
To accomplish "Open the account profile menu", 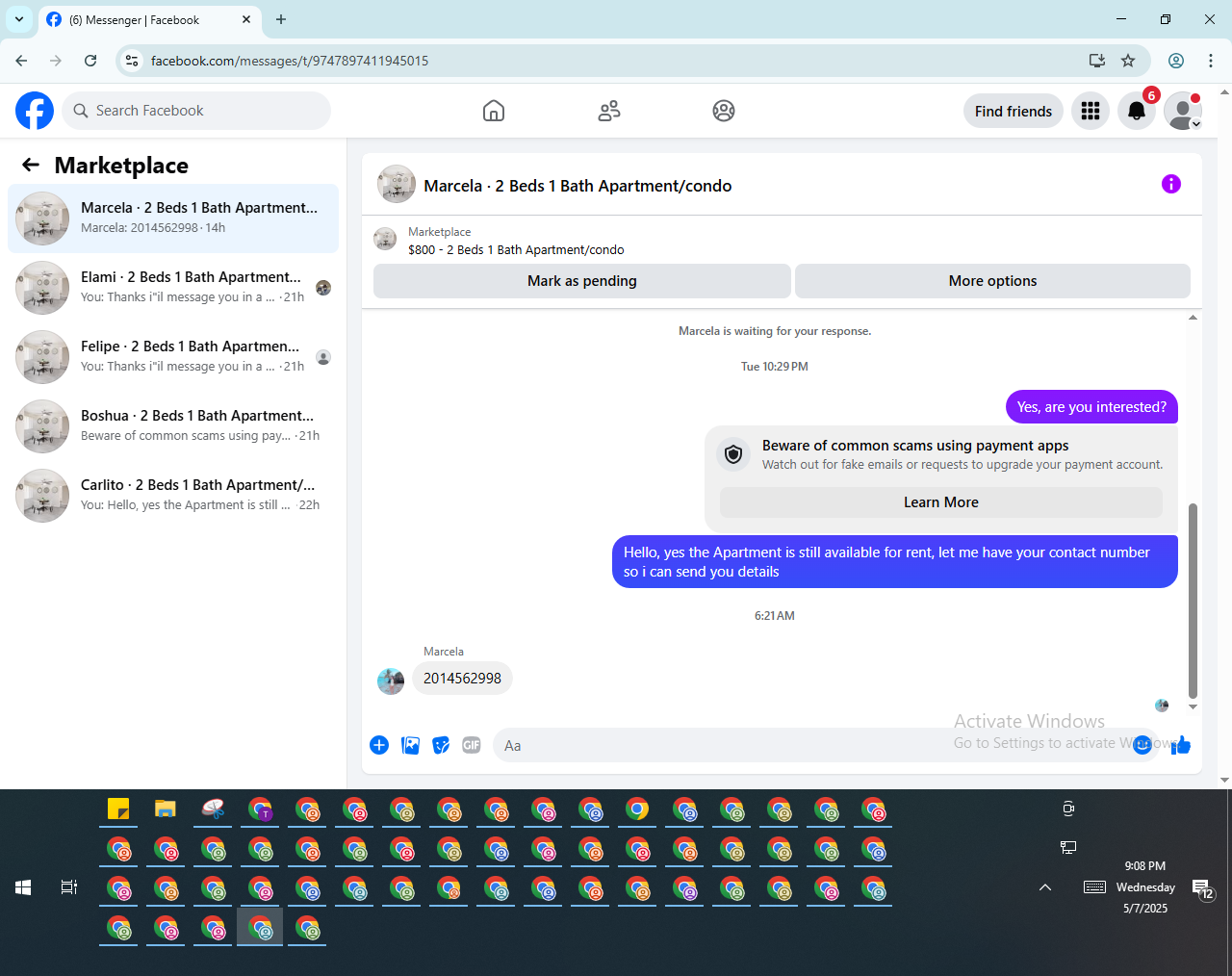I will tap(1183, 111).
